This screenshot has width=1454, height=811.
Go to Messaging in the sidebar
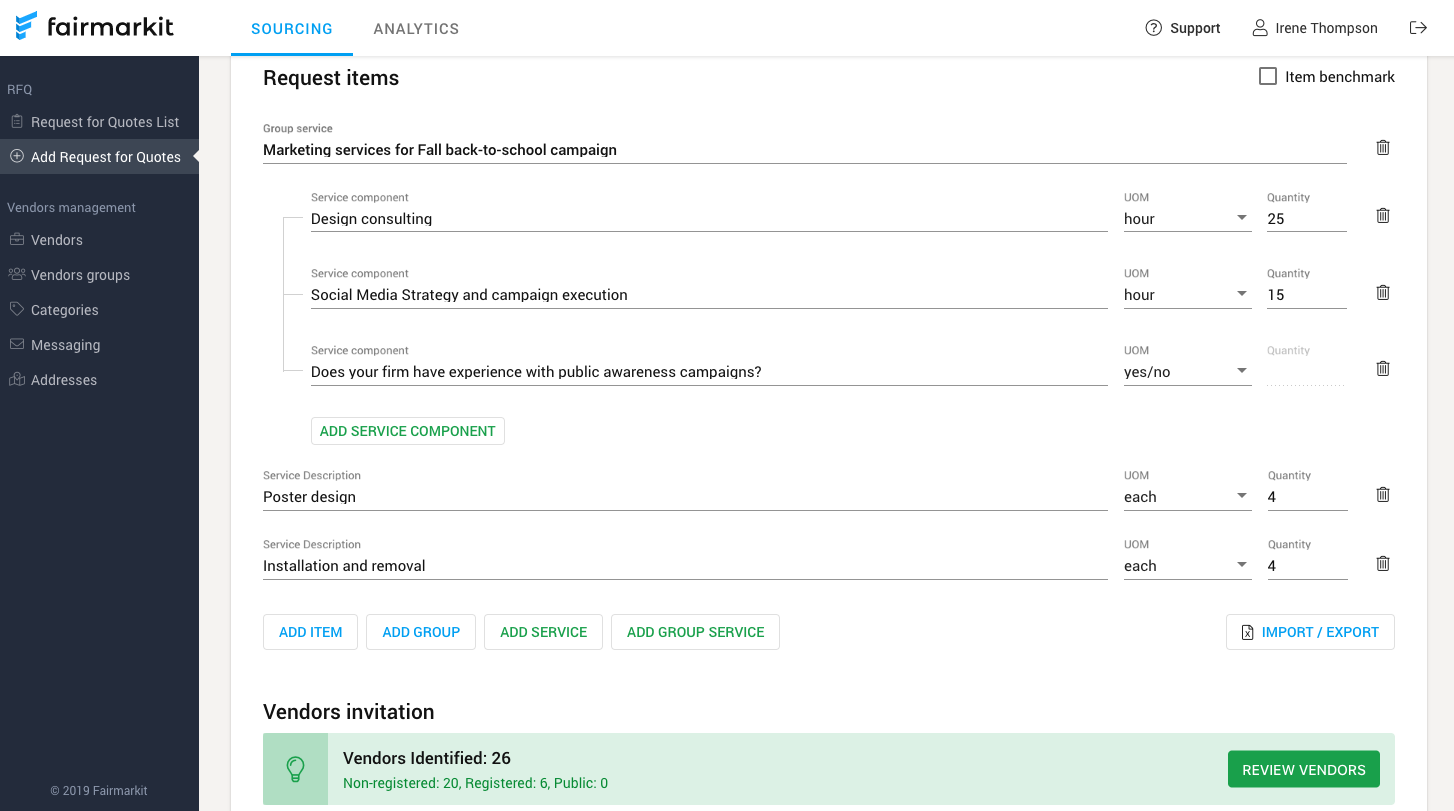click(x=65, y=345)
